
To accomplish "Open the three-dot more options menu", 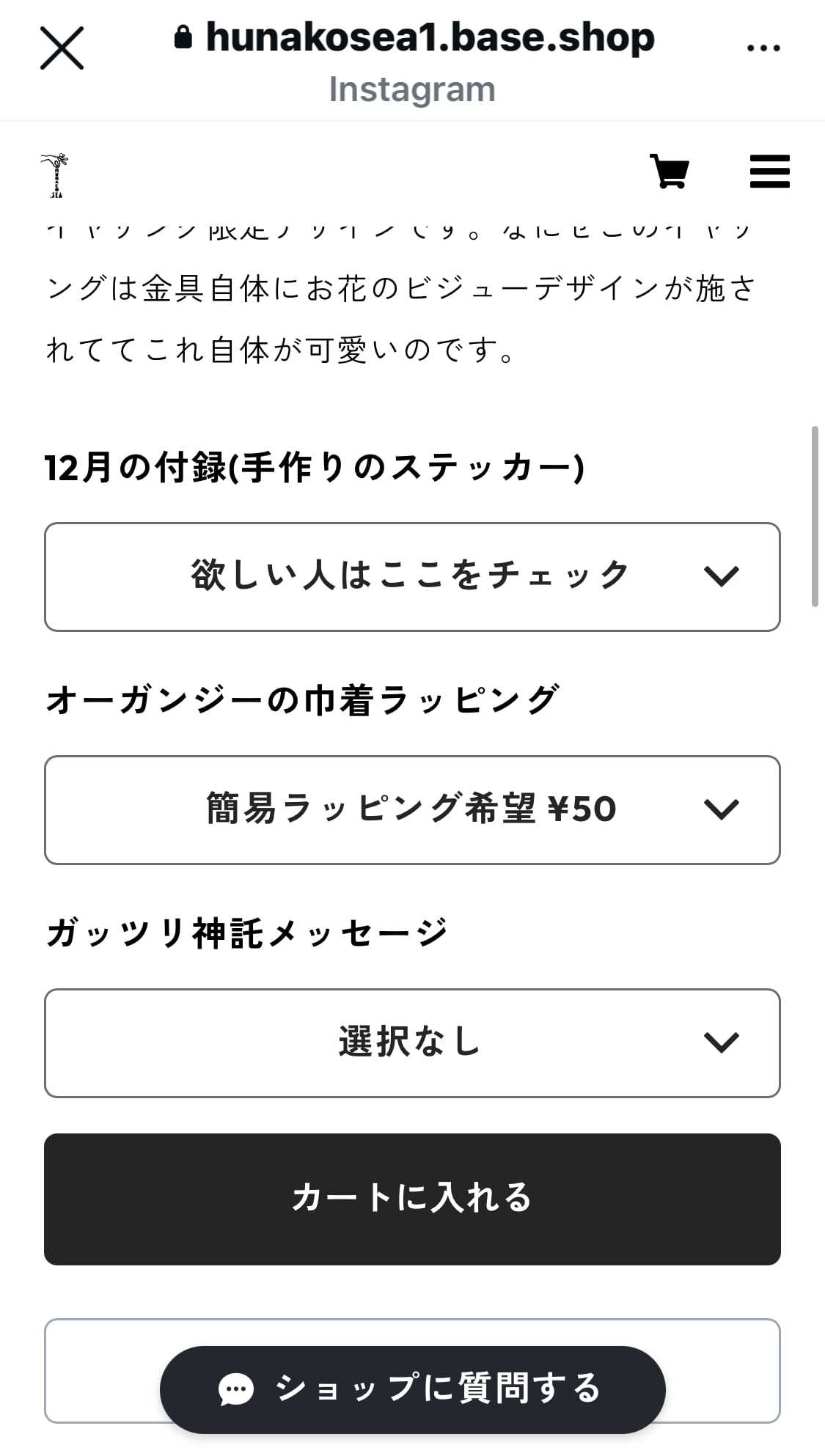I will [x=763, y=48].
